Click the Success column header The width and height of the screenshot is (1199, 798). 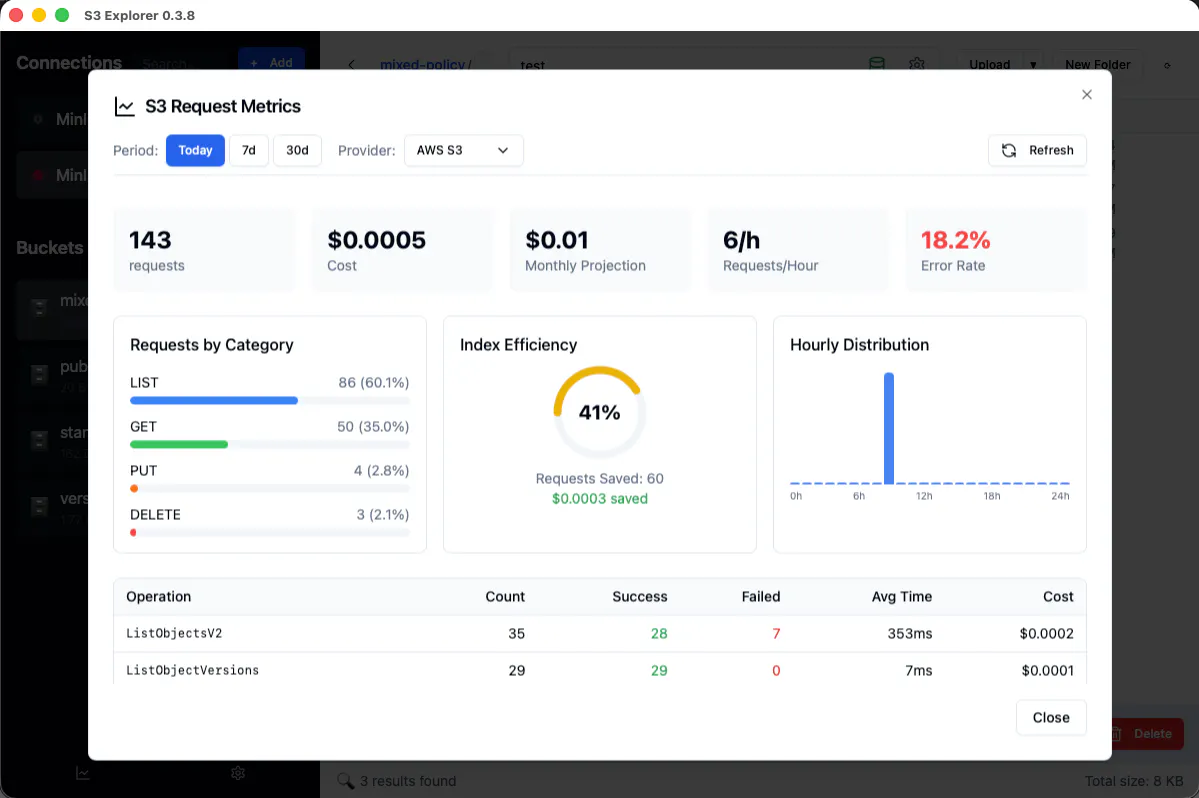coord(639,597)
